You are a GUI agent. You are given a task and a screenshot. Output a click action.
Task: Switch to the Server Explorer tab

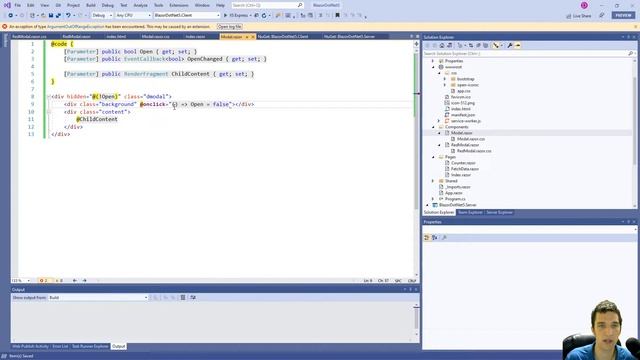499,212
